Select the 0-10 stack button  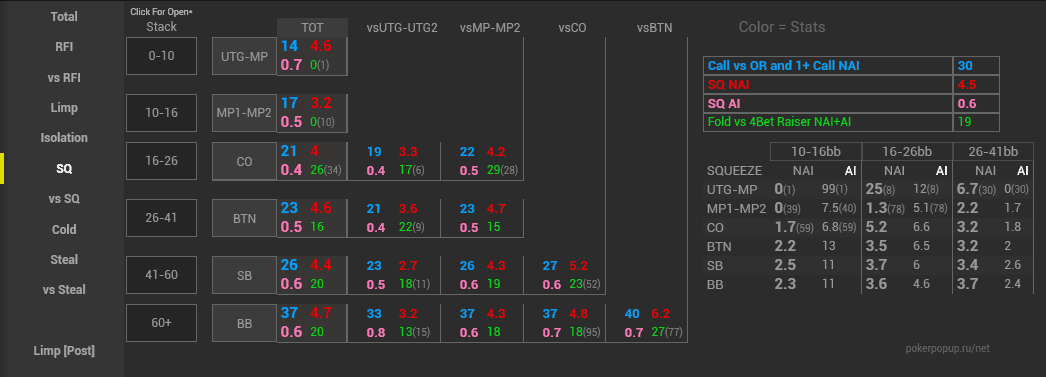(161, 56)
